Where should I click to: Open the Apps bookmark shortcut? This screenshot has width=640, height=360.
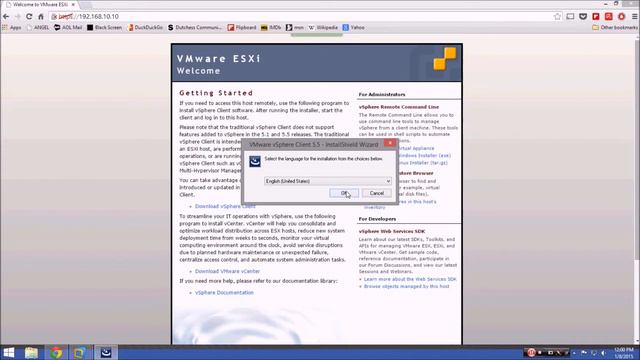11,28
